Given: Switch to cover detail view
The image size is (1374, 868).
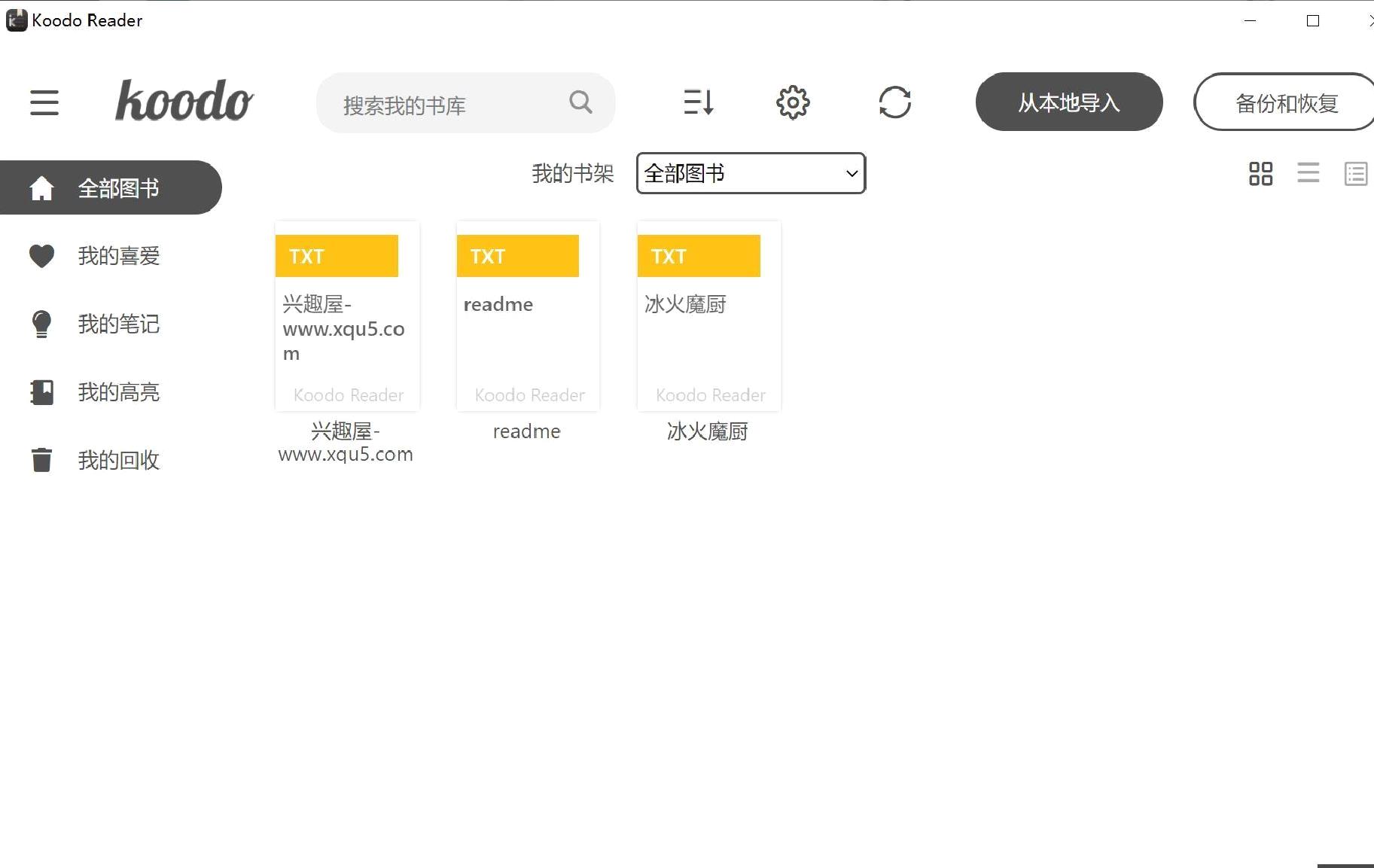Looking at the screenshot, I should coord(1356,174).
